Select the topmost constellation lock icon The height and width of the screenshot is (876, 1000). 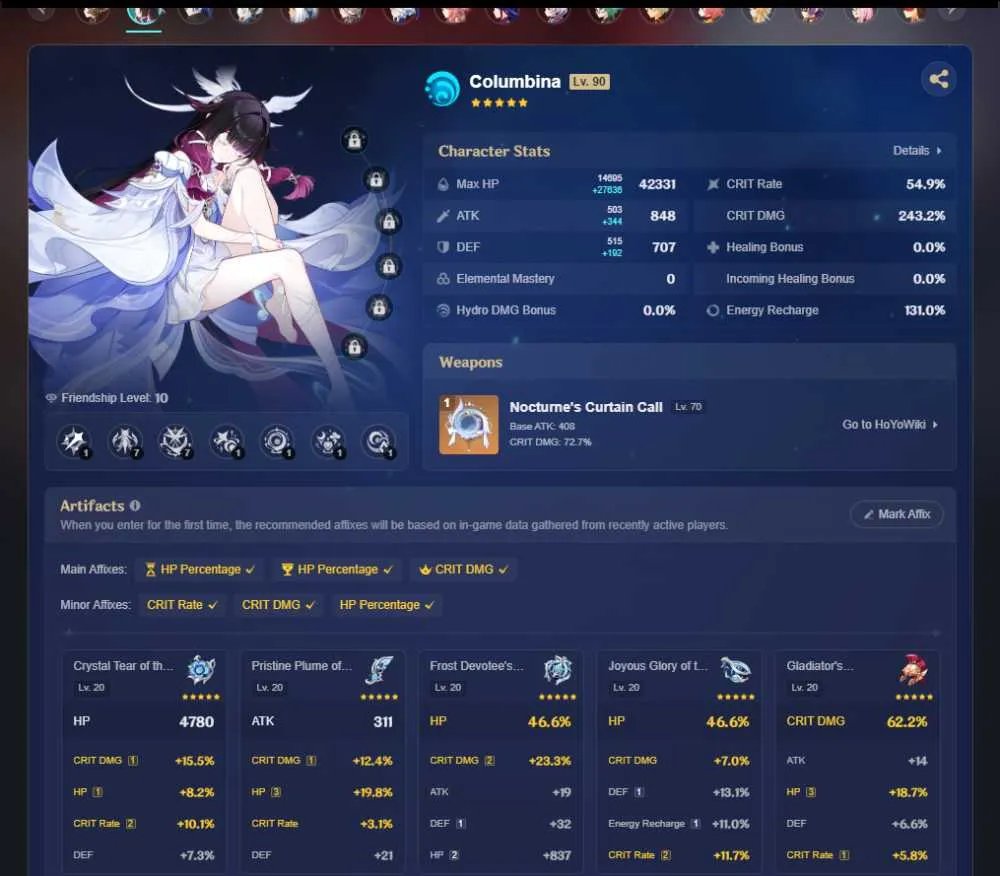tap(355, 139)
